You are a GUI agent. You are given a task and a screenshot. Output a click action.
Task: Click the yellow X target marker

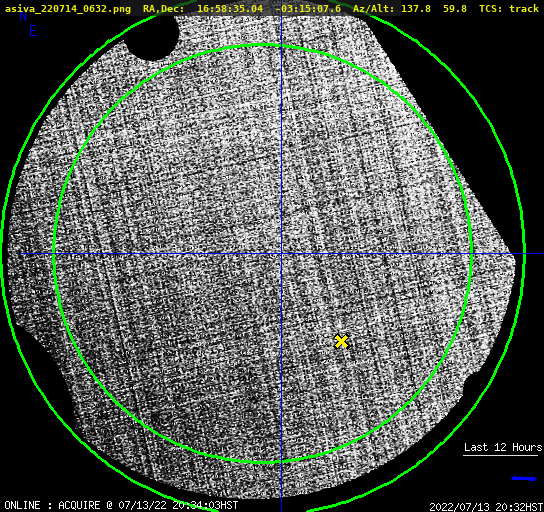[x=342, y=341]
